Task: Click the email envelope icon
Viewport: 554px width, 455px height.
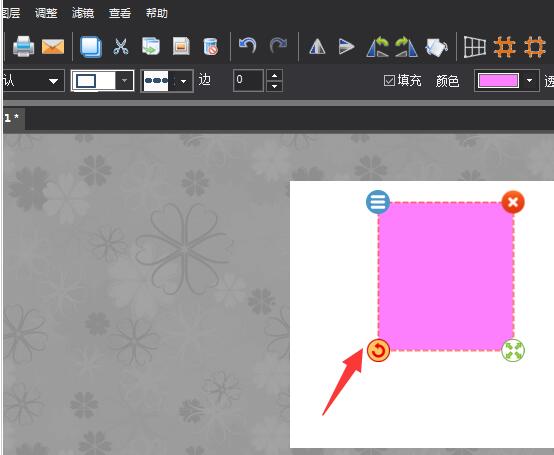Action: pos(53,46)
